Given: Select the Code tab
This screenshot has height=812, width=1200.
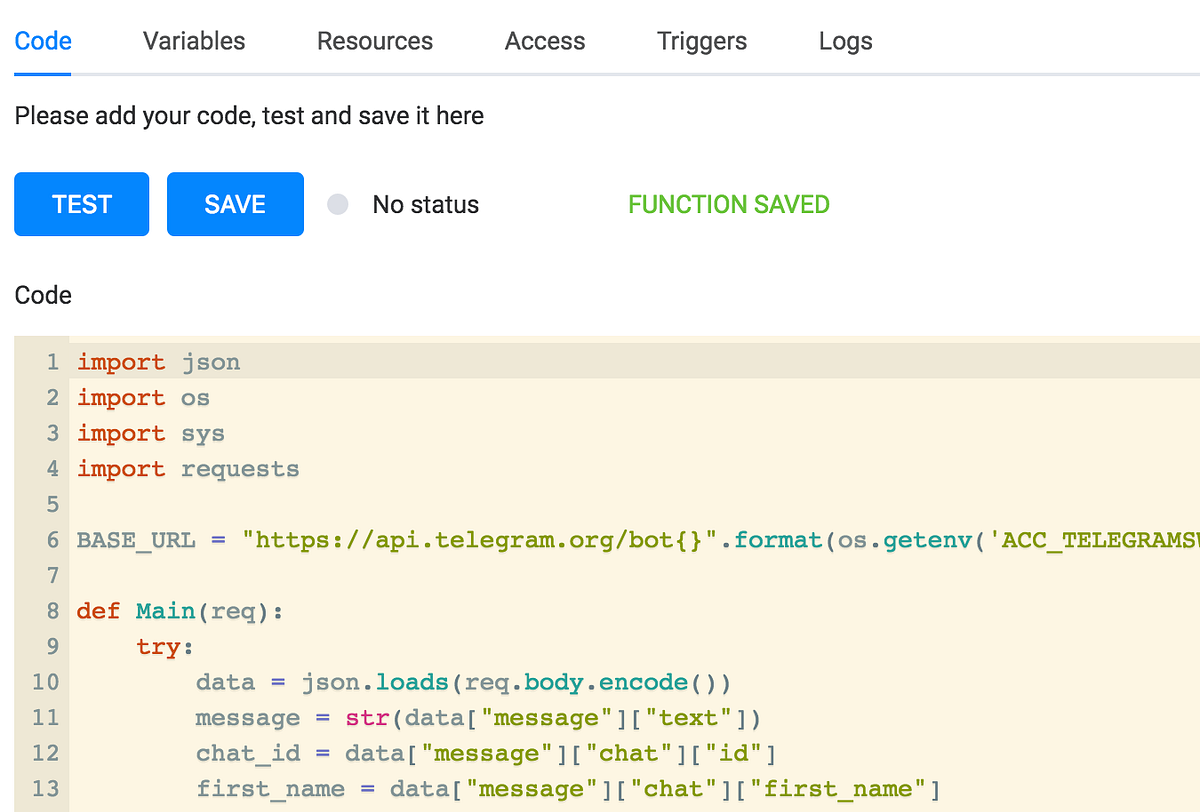Looking at the screenshot, I should coord(42,41).
